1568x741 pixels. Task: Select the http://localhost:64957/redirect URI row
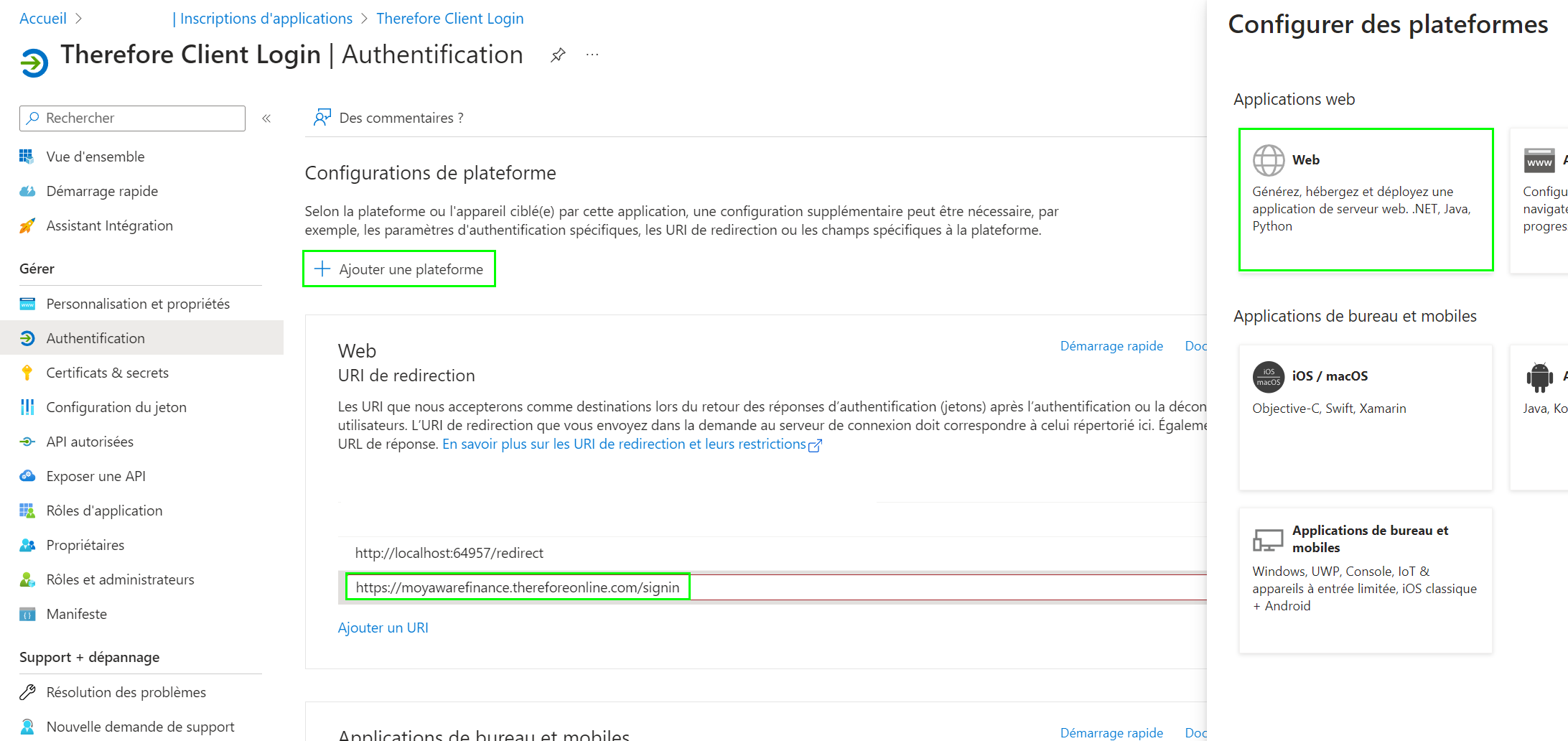(773, 553)
